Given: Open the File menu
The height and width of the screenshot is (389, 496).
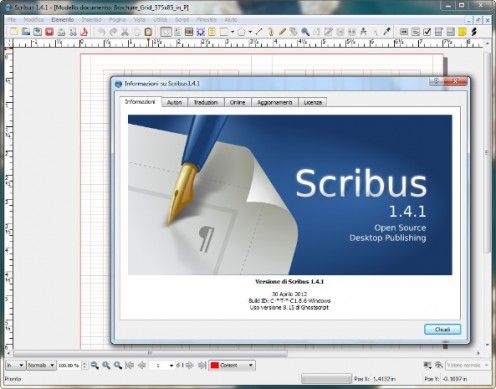Looking at the screenshot, I should click(12, 20).
